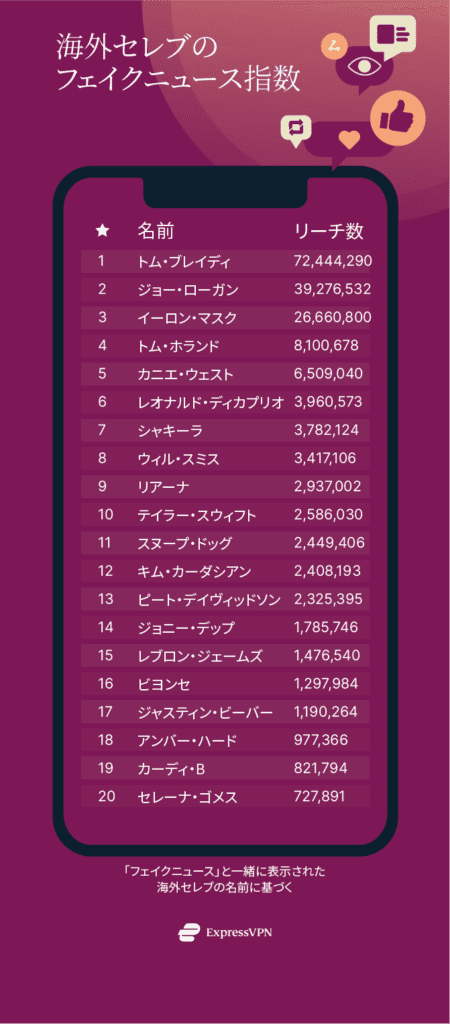Click the small orange share icon
450x1024 pixels.
(x=334, y=46)
